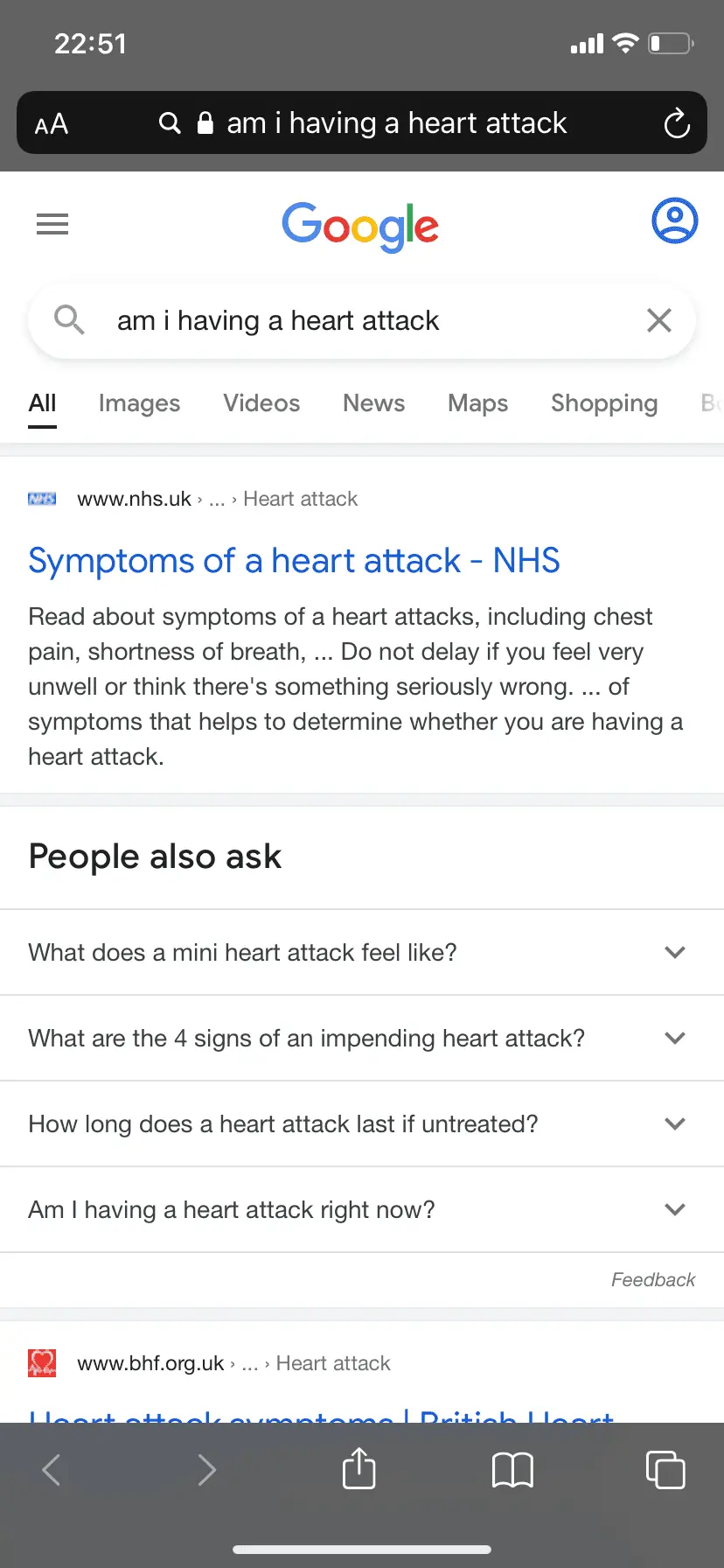Open Safari bookmarks book icon
Image resolution: width=724 pixels, height=1568 pixels.
click(512, 1470)
